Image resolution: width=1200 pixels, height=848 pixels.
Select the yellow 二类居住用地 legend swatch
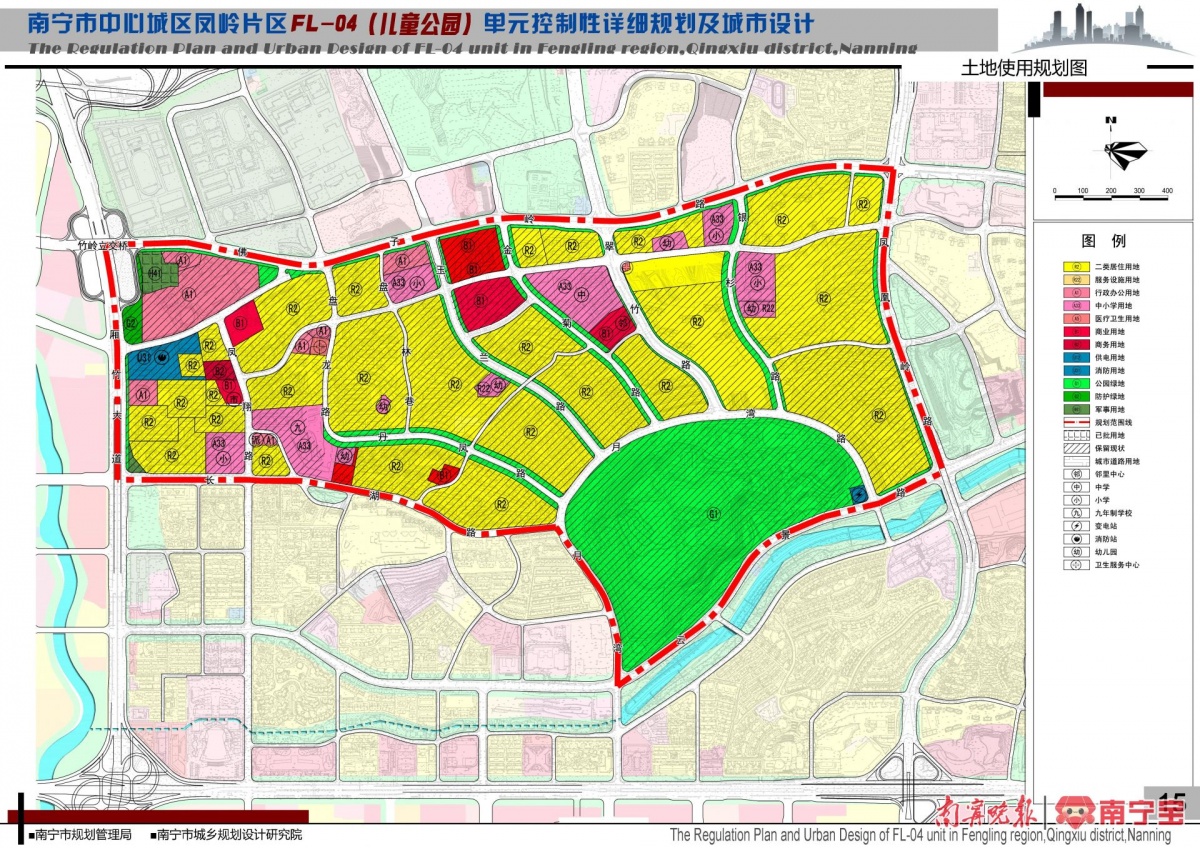[x=1074, y=267]
